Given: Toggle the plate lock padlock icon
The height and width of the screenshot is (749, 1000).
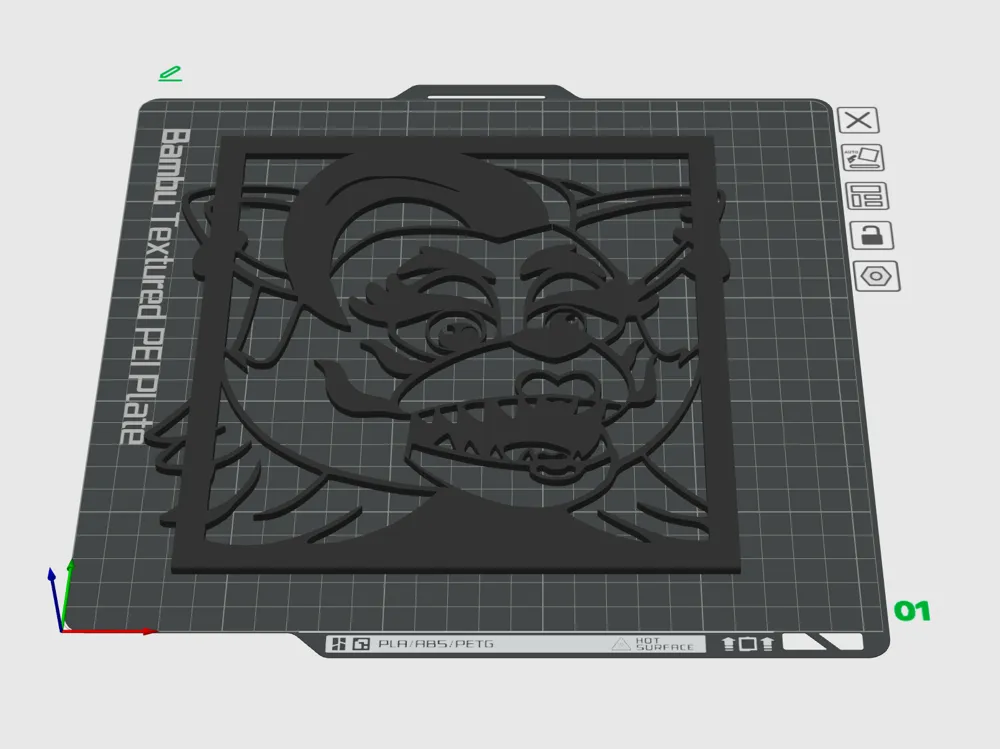Looking at the screenshot, I should tap(872, 235).
